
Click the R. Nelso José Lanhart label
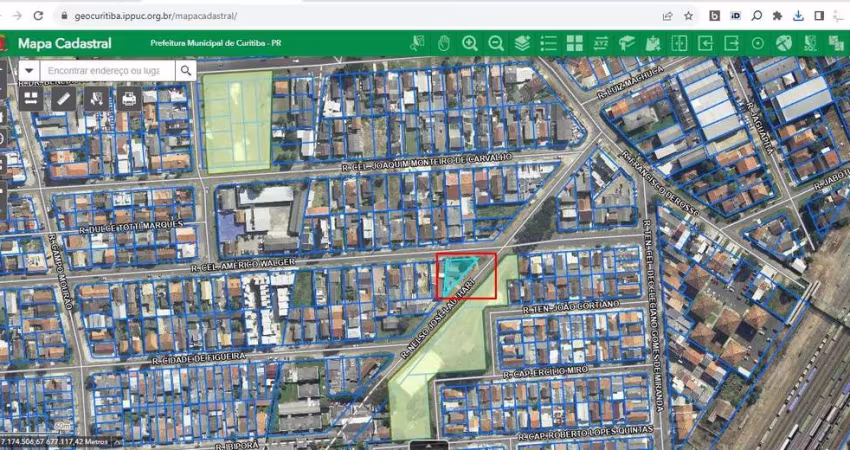(439, 318)
